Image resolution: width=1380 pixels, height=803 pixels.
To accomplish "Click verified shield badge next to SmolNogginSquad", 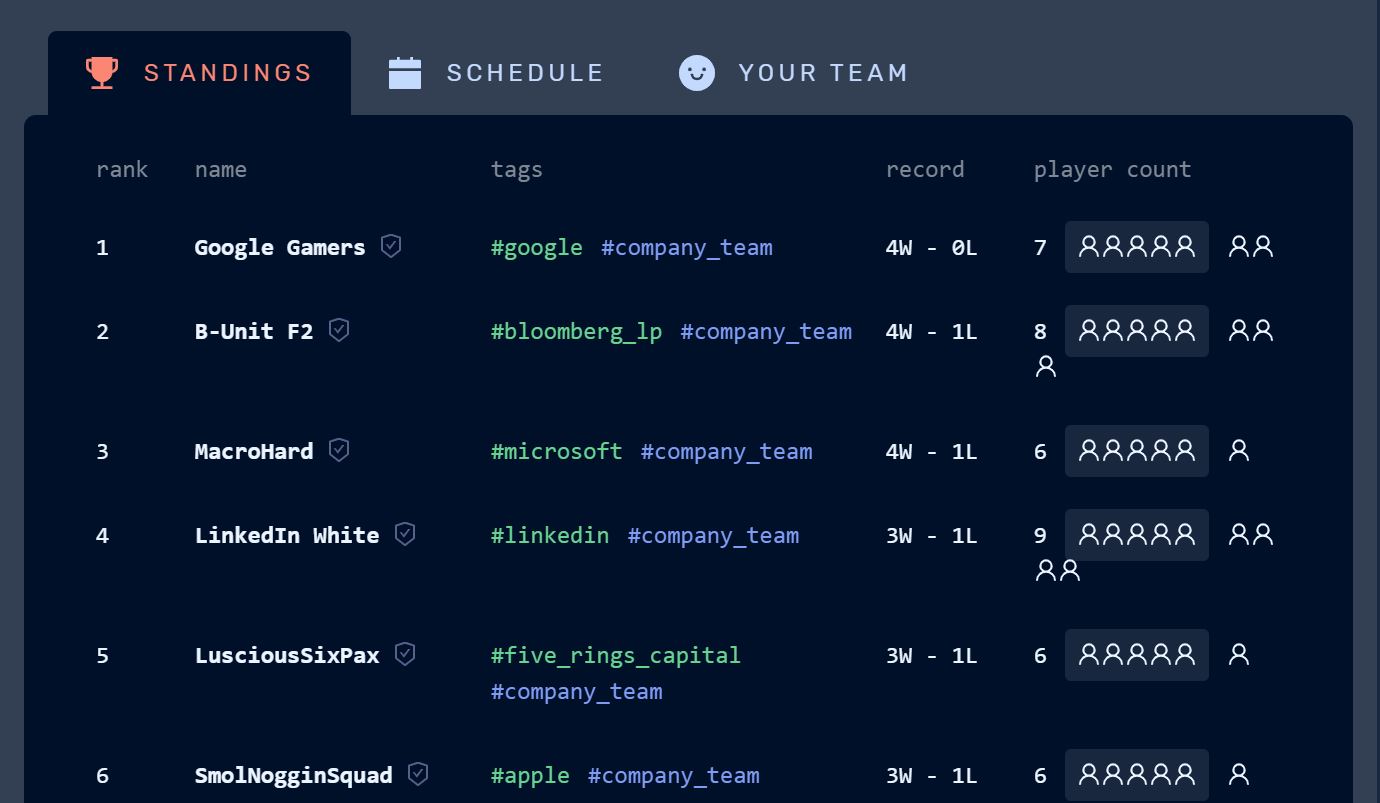I will [418, 774].
